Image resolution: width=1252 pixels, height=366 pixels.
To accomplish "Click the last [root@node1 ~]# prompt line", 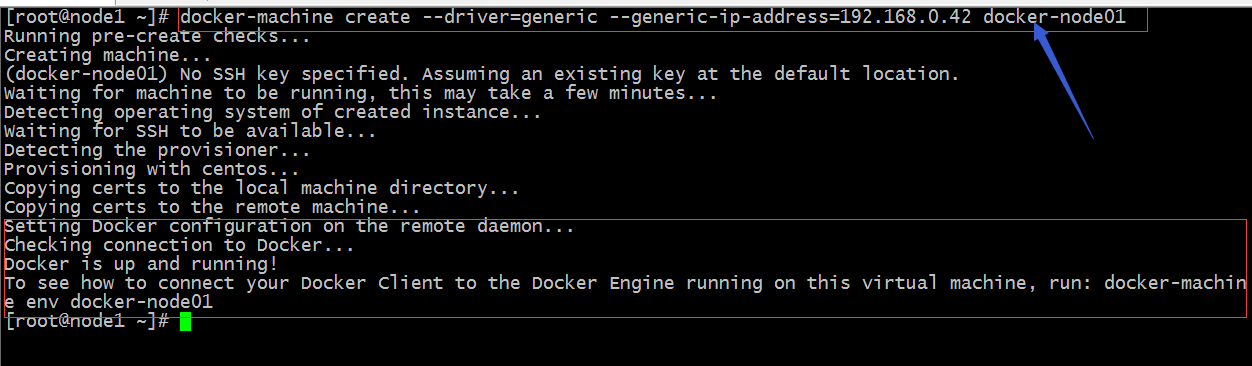I will pyautogui.click(x=89, y=321).
